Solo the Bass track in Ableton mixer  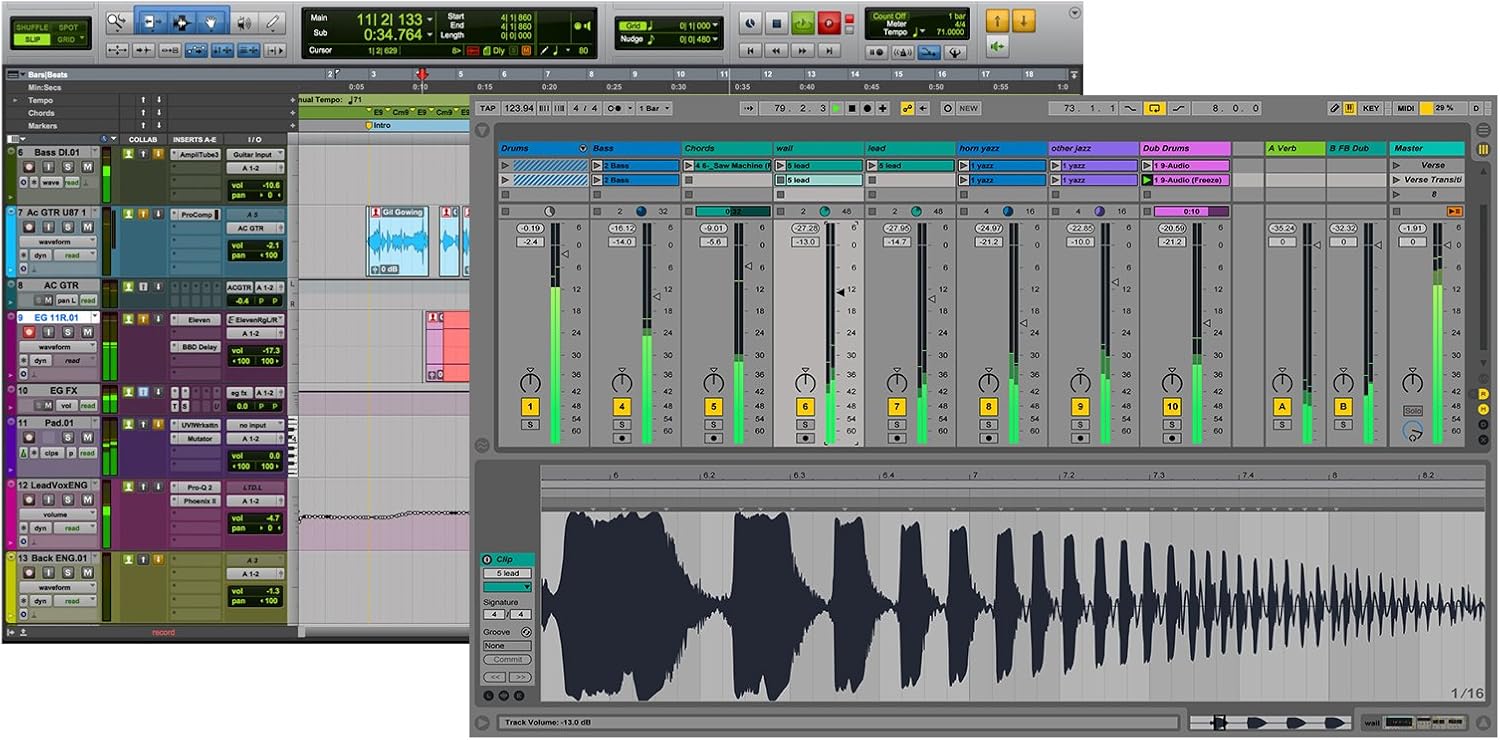coord(622,425)
